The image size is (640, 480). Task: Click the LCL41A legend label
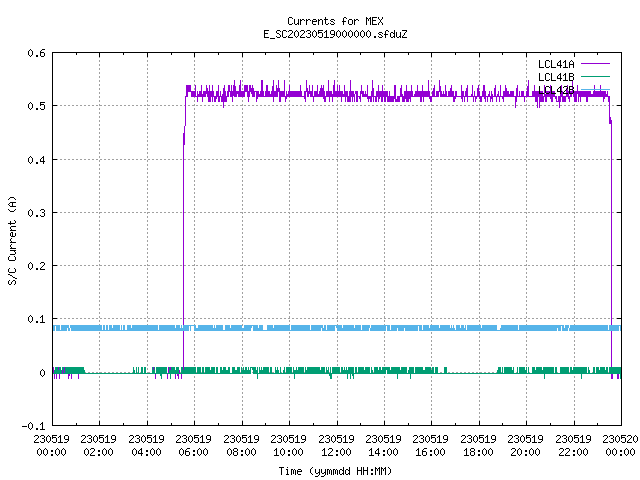click(x=556, y=64)
